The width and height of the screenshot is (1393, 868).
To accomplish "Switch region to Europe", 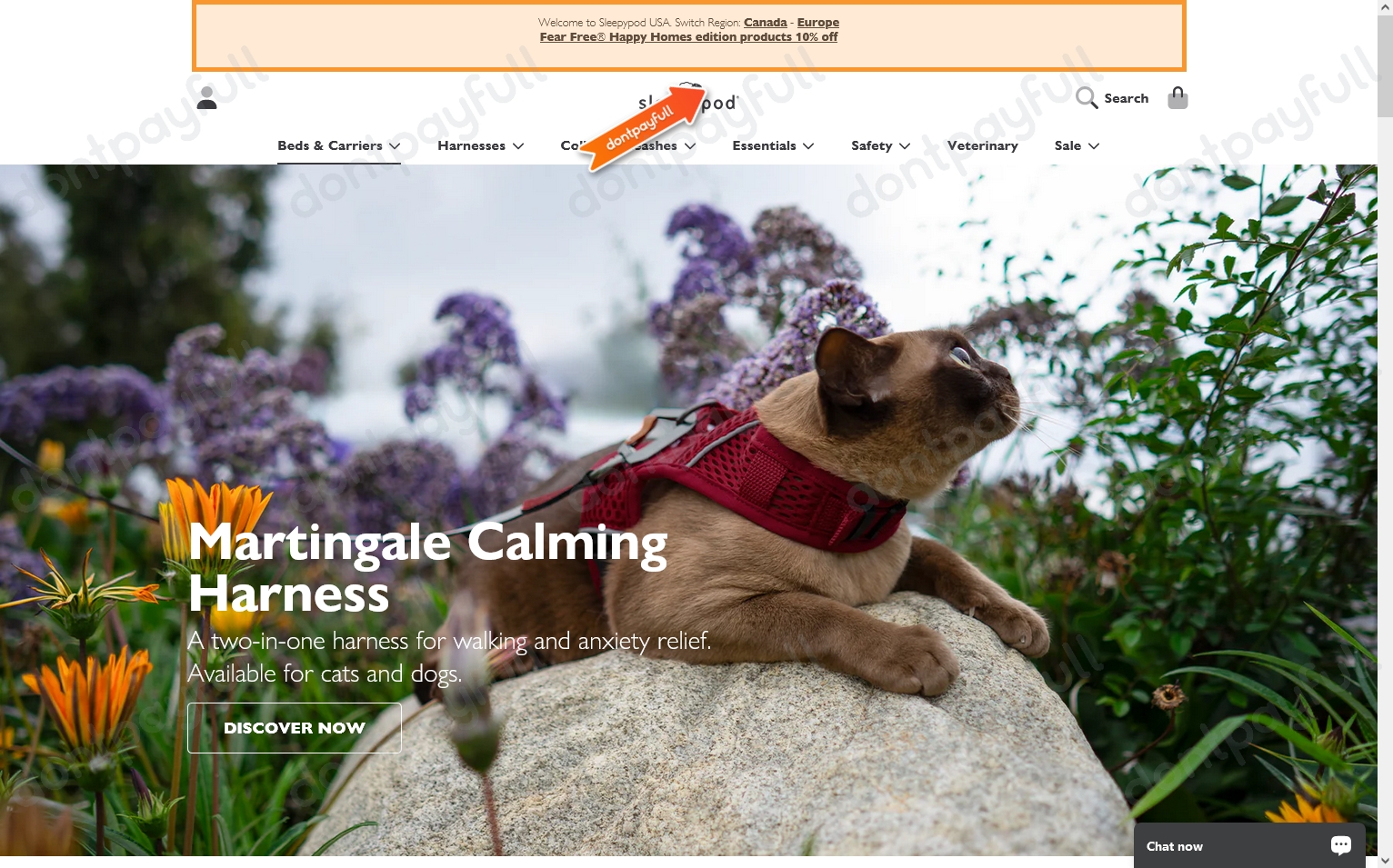I will tap(818, 23).
